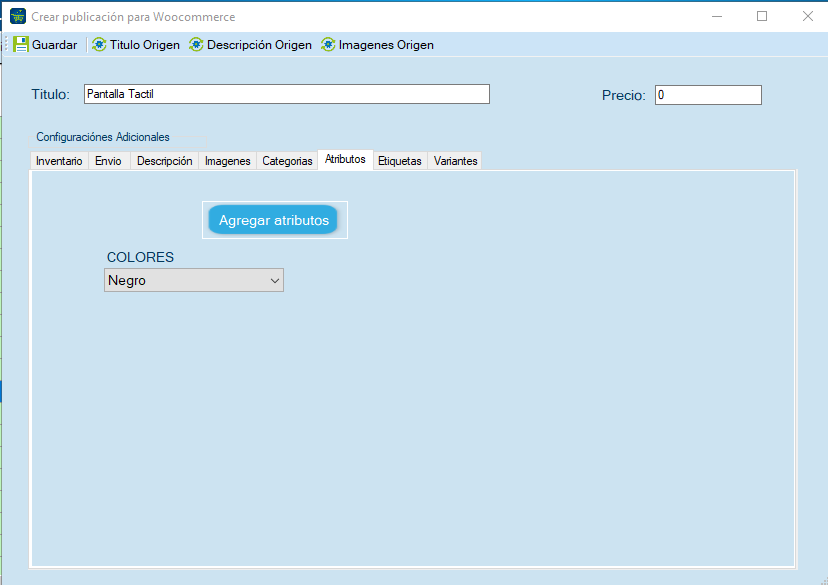Select the Imagenes tab
The height and width of the screenshot is (585, 828).
pyautogui.click(x=228, y=161)
